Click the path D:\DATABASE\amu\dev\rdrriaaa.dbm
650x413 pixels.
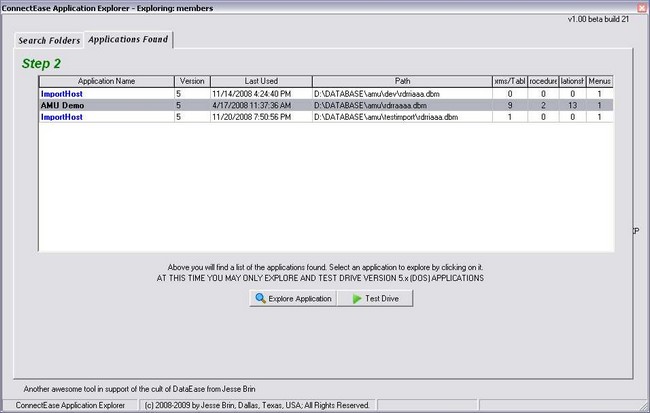pos(376,93)
